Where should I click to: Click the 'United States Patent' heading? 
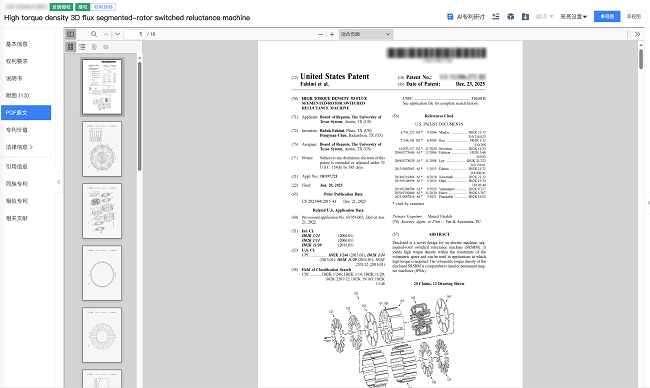coord(335,76)
